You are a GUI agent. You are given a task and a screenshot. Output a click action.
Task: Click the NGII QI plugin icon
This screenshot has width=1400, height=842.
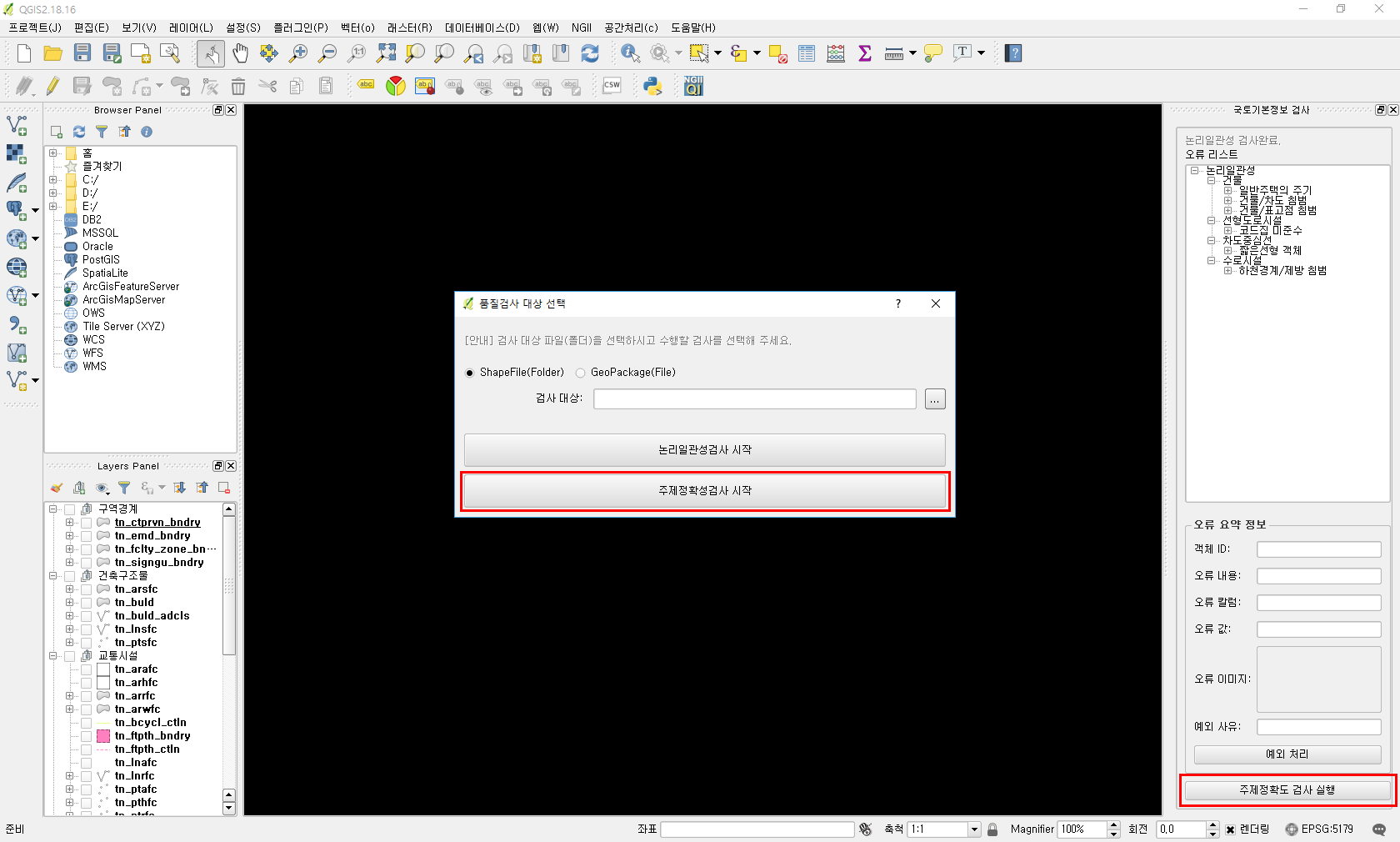tap(693, 86)
